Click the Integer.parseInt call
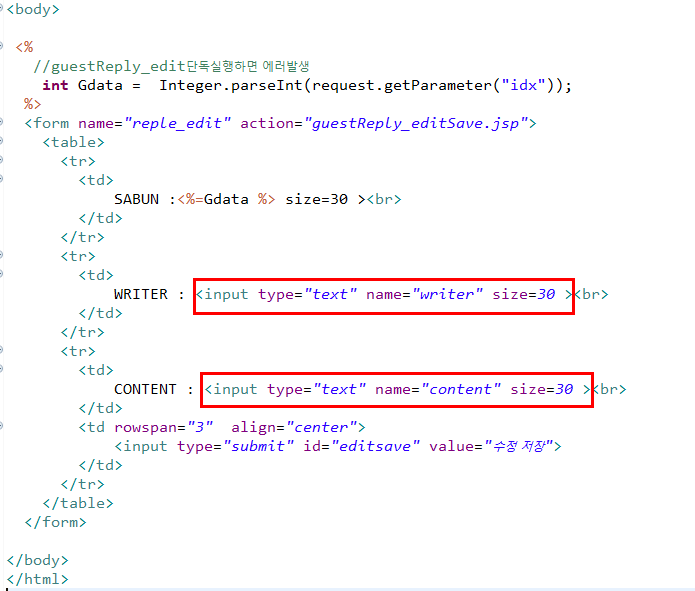Viewport: 695px width, 591px height. click(230, 85)
